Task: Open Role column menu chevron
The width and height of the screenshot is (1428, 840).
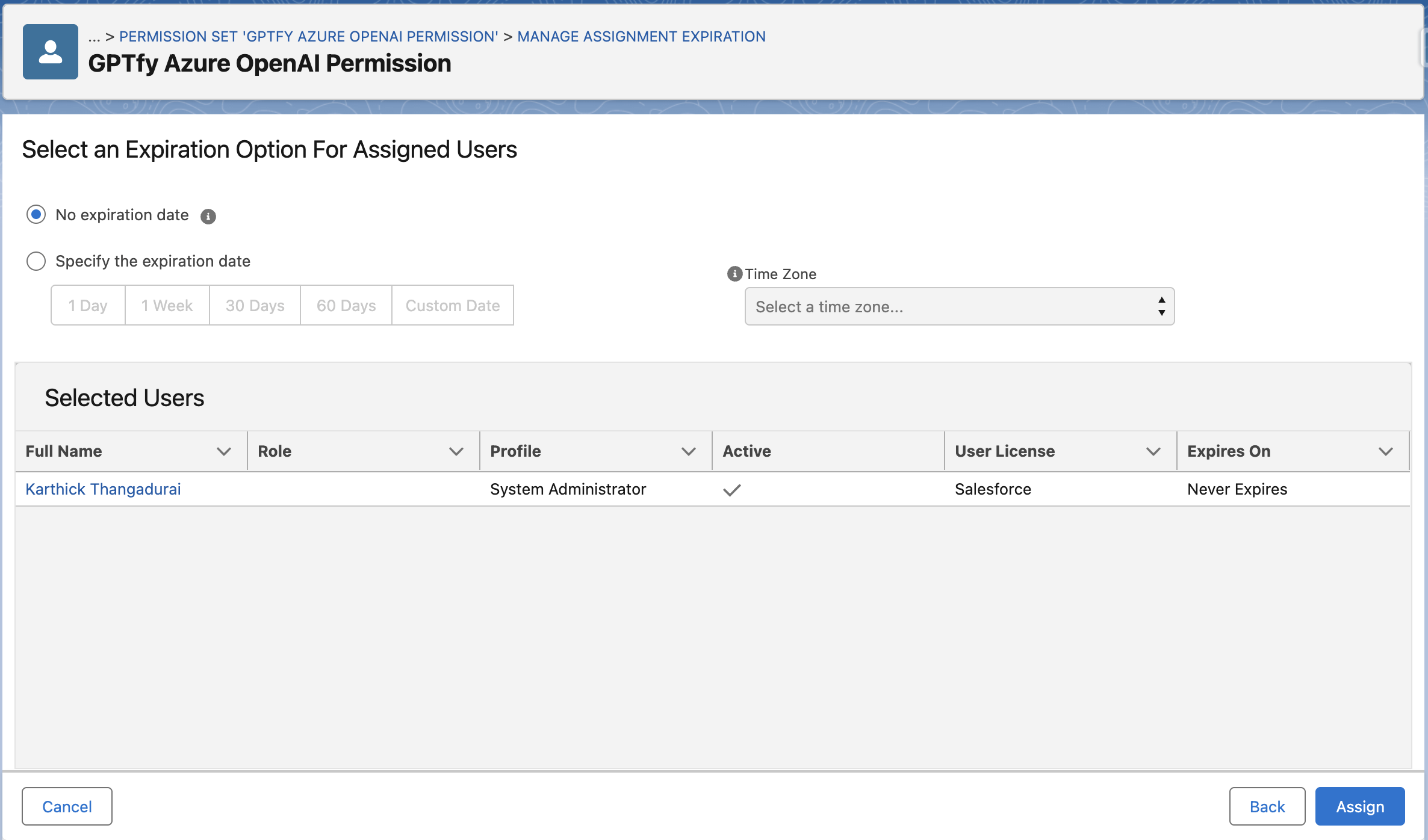Action: coord(456,452)
